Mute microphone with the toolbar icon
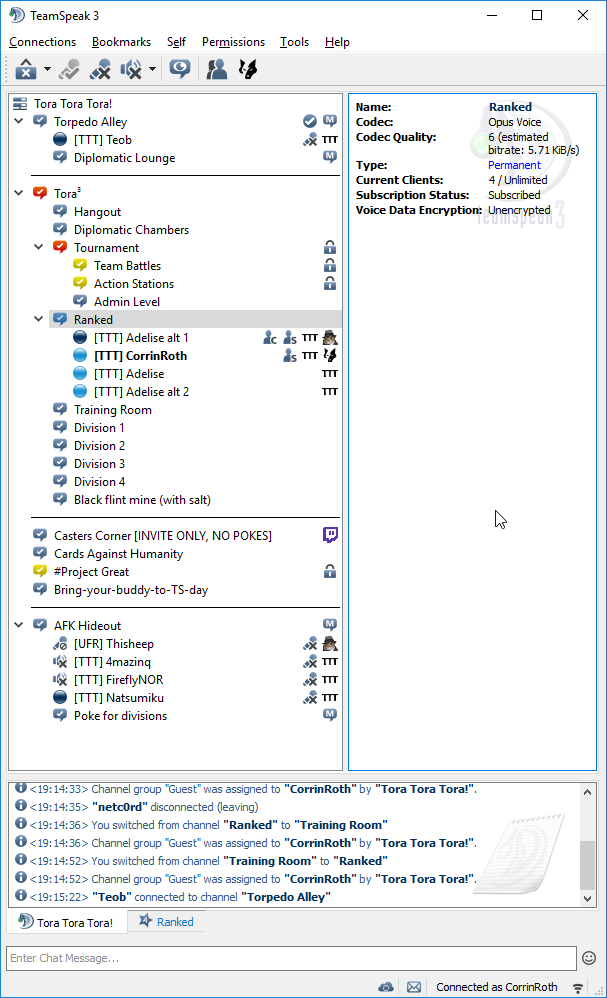Image resolution: width=607 pixels, height=998 pixels. 100,69
